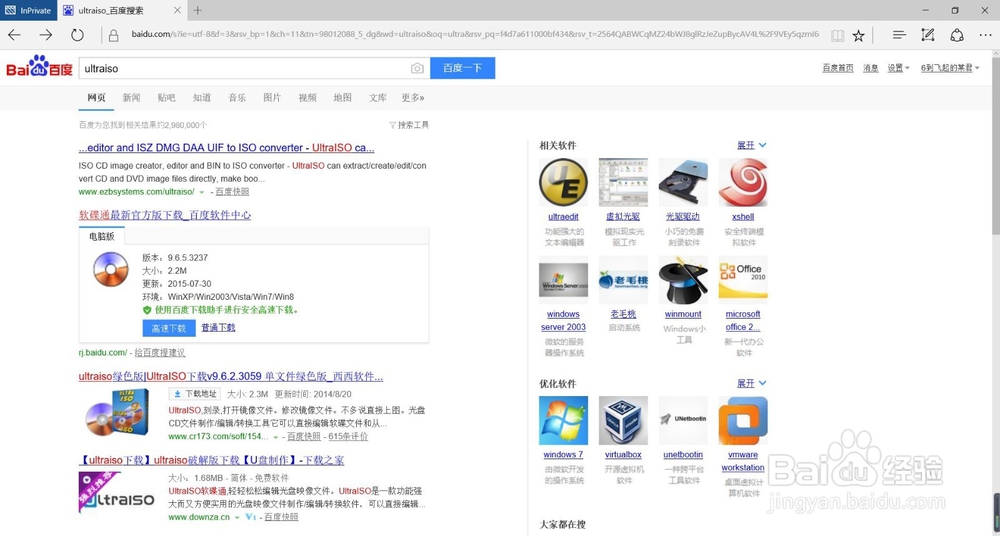Screen dimensions: 1000x536
Task: Click the 普通下载 link
Action: (x=218, y=327)
